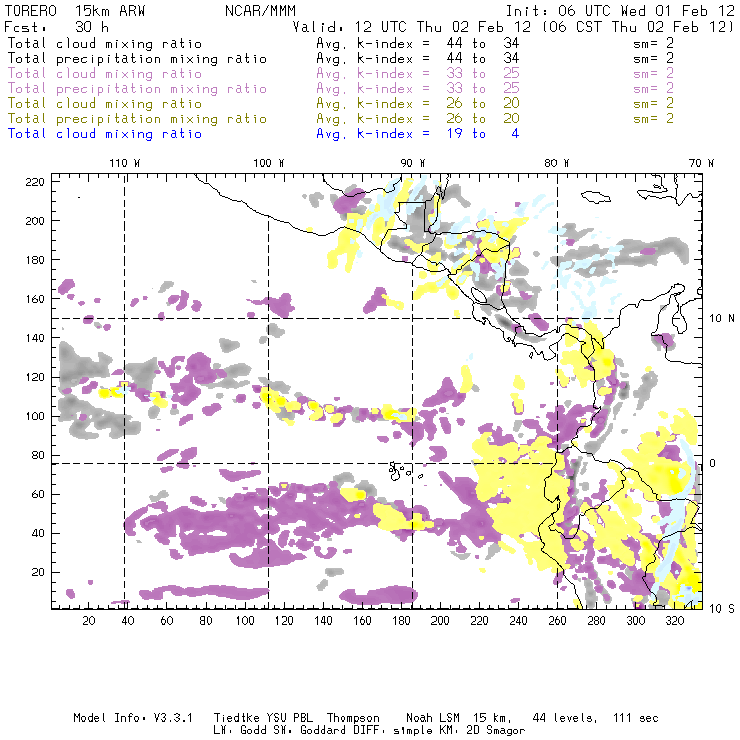Viewport: 740px width, 740px height.
Task: Click the "60" tick label on vertical axis
Action: coord(38,494)
